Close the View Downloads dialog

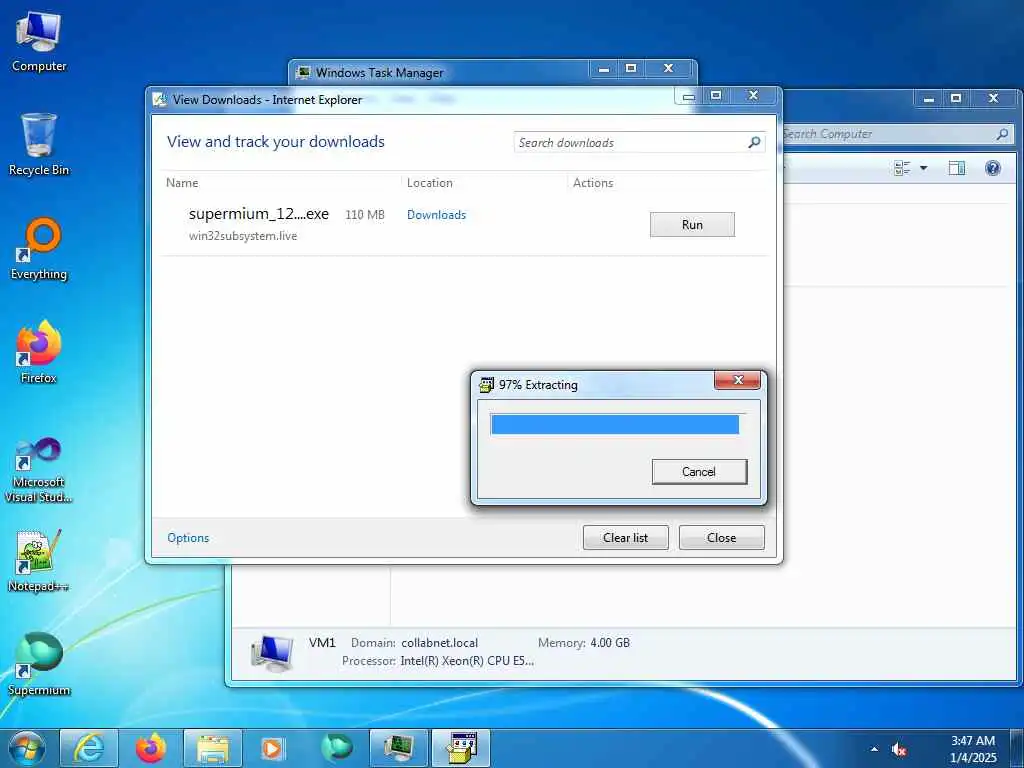click(722, 537)
